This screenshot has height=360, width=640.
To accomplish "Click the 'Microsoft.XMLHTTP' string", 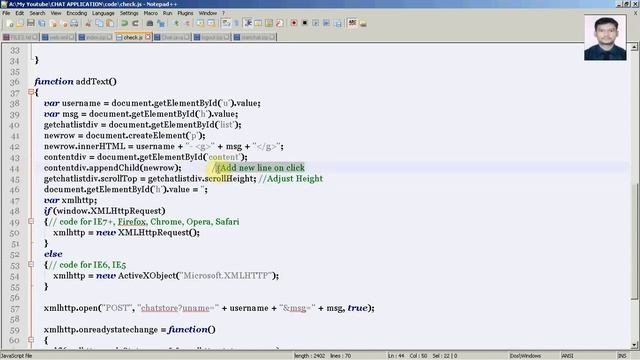I will (x=226, y=276).
